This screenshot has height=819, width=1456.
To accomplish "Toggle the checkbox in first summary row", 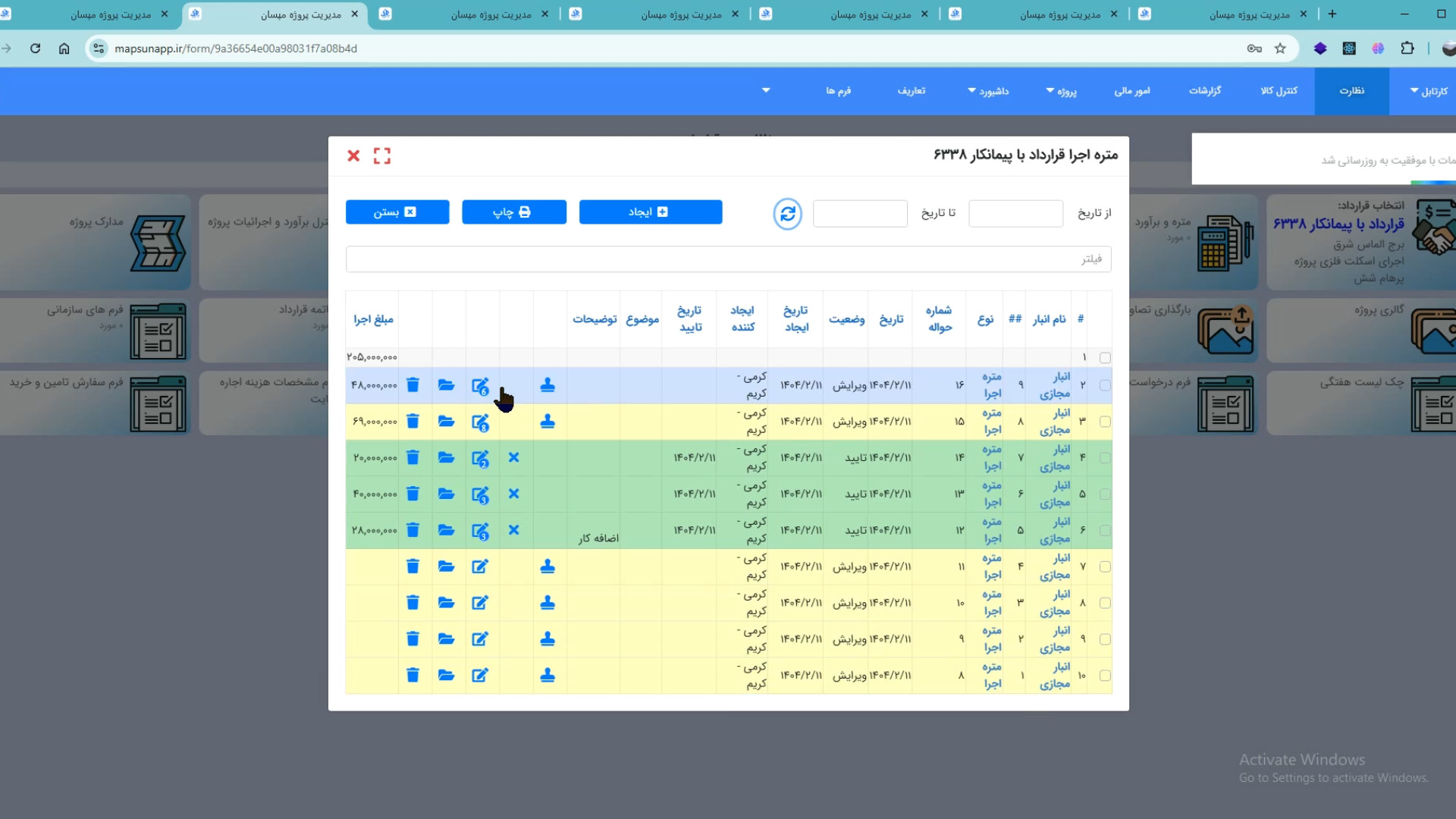I will click(x=1105, y=357).
